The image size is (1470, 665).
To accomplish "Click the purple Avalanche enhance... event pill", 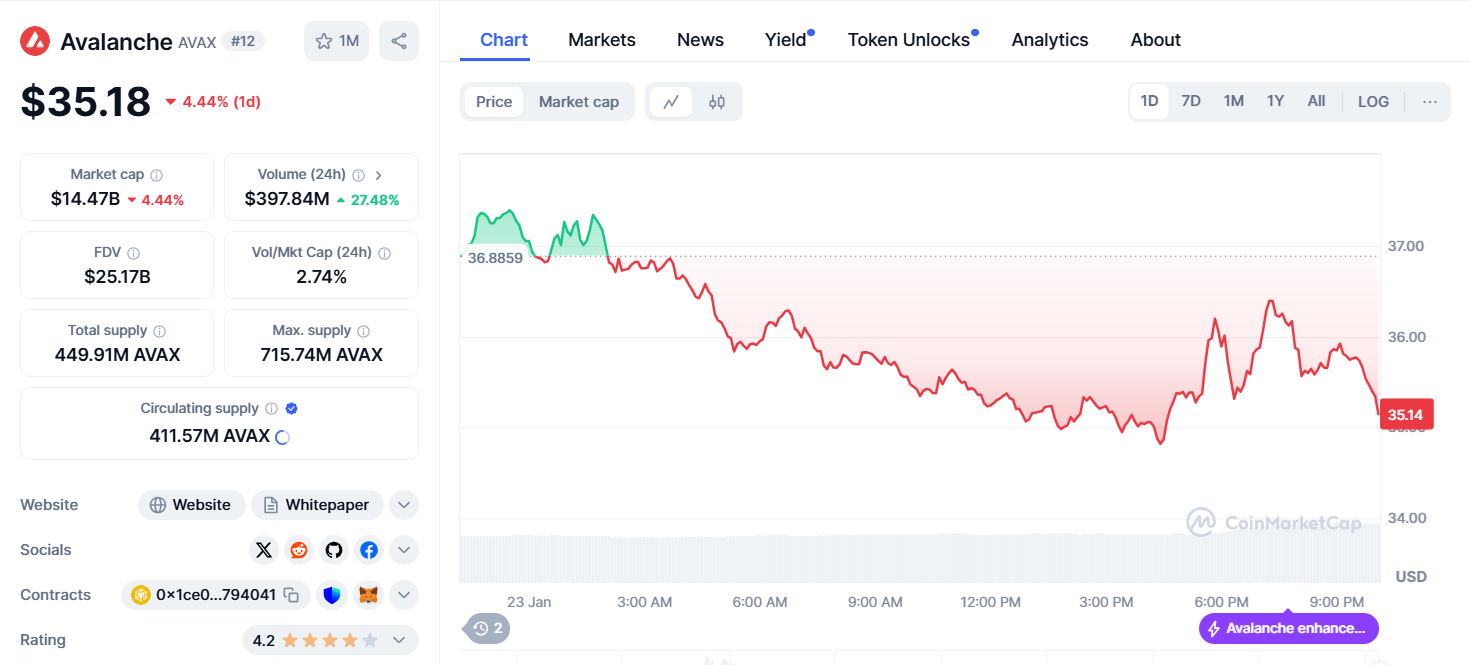I will (x=1289, y=628).
